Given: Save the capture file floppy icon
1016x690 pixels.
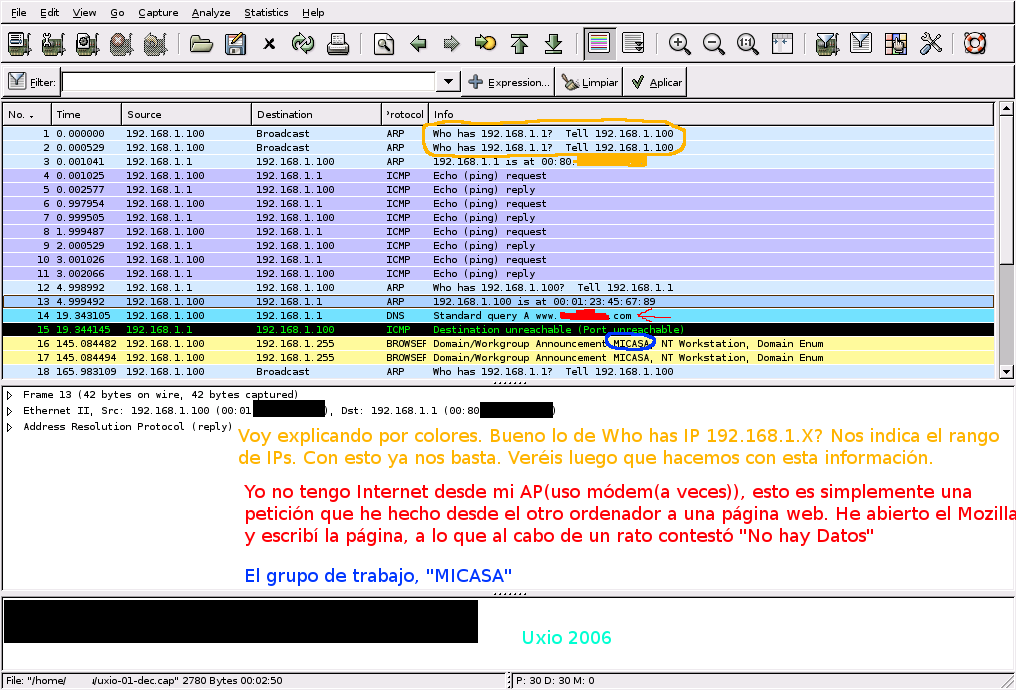Looking at the screenshot, I should coord(235,44).
